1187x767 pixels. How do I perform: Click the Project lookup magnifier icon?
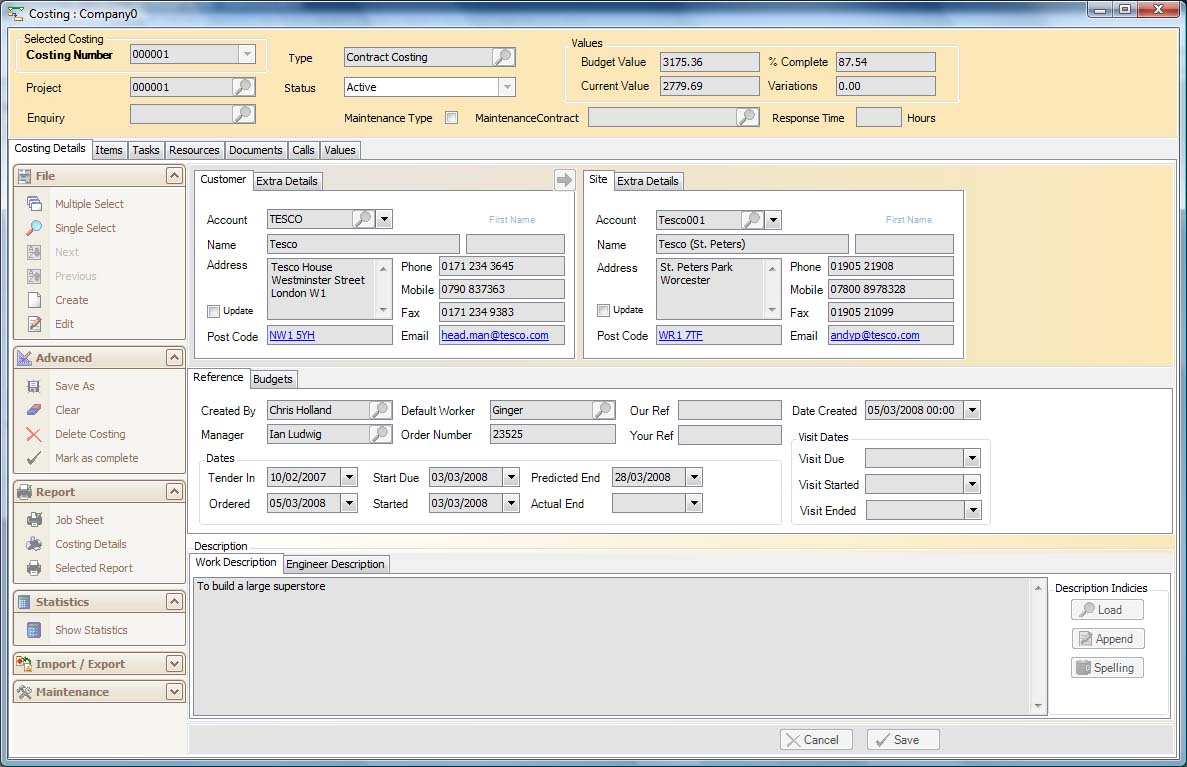pyautogui.click(x=243, y=87)
